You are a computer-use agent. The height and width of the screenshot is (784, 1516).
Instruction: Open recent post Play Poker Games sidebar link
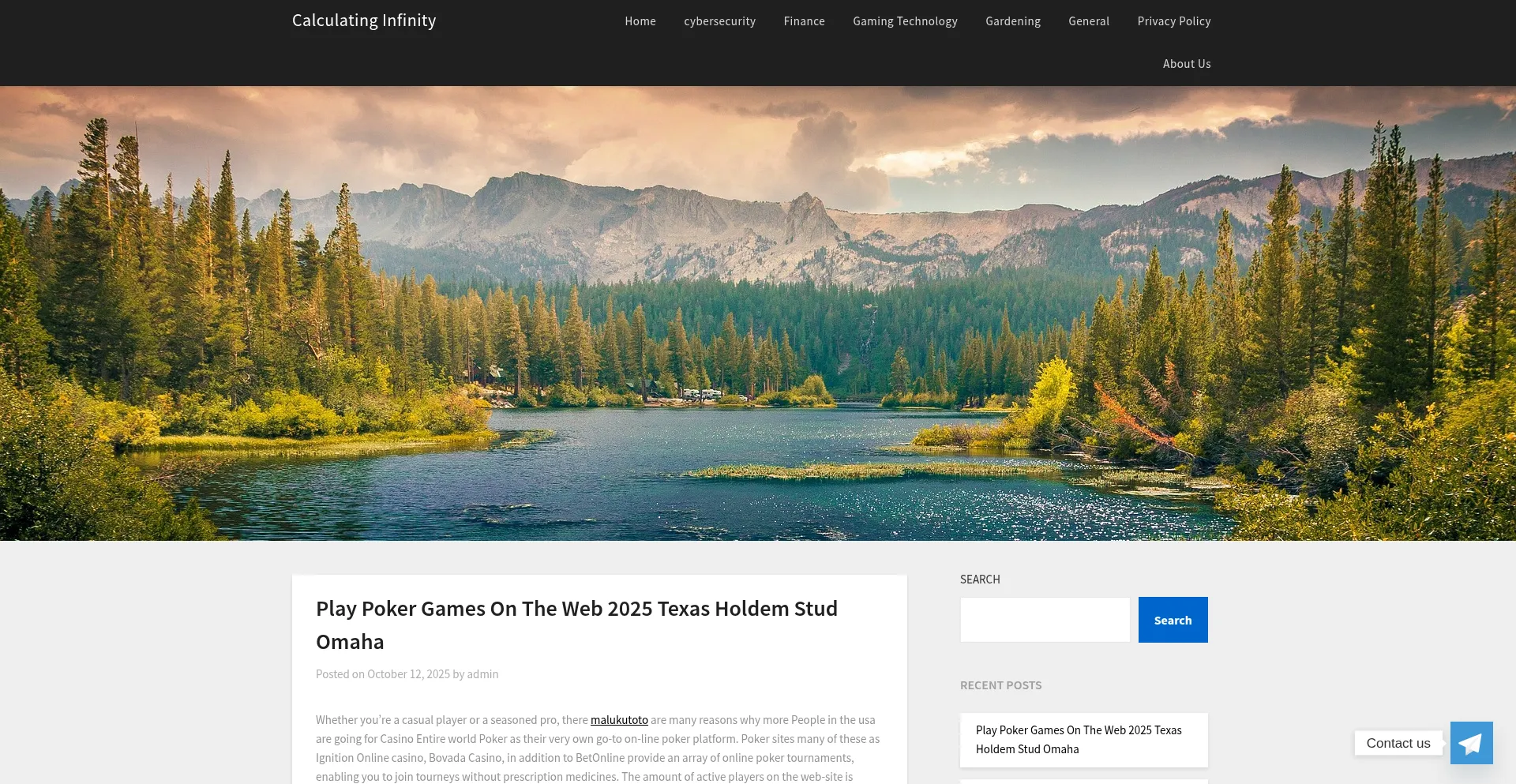point(1079,740)
